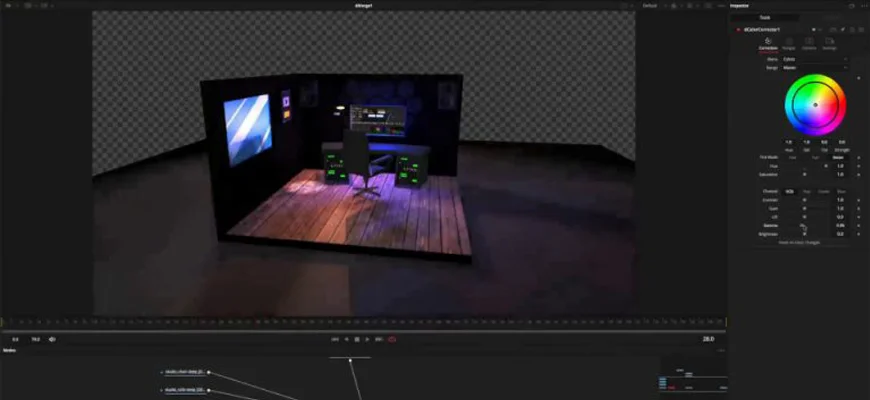Set Tint Mode to Full
Viewport: 870px width, 400px height.
(815, 158)
